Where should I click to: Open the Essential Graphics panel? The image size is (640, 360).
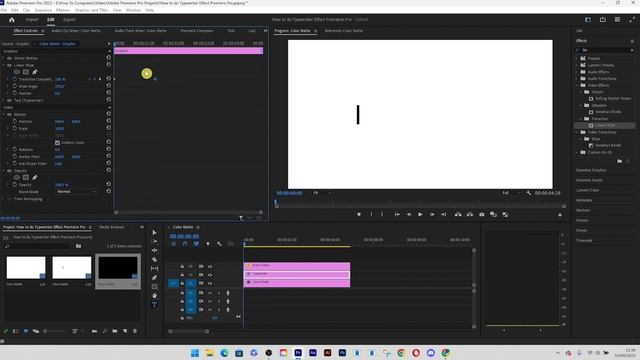pyautogui.click(x=591, y=170)
